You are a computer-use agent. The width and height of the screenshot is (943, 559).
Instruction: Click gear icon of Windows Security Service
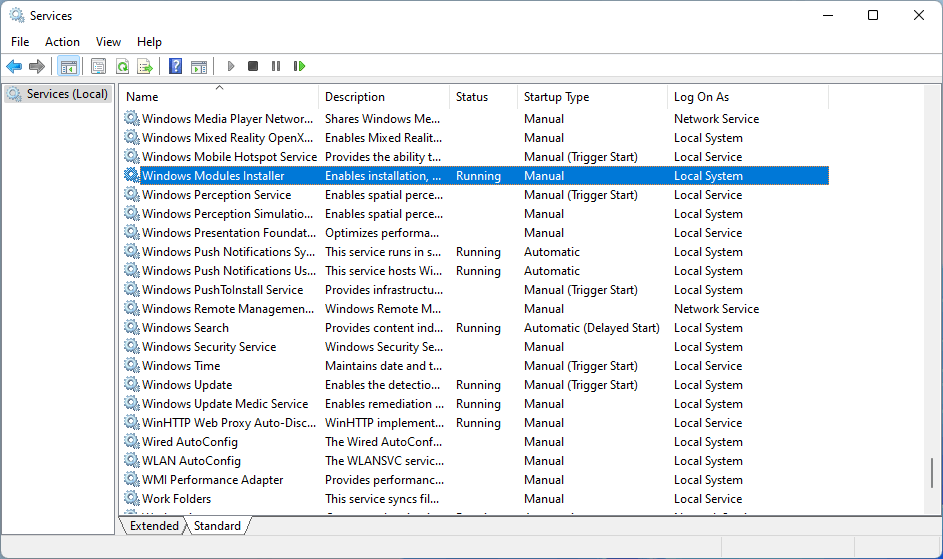pos(132,346)
